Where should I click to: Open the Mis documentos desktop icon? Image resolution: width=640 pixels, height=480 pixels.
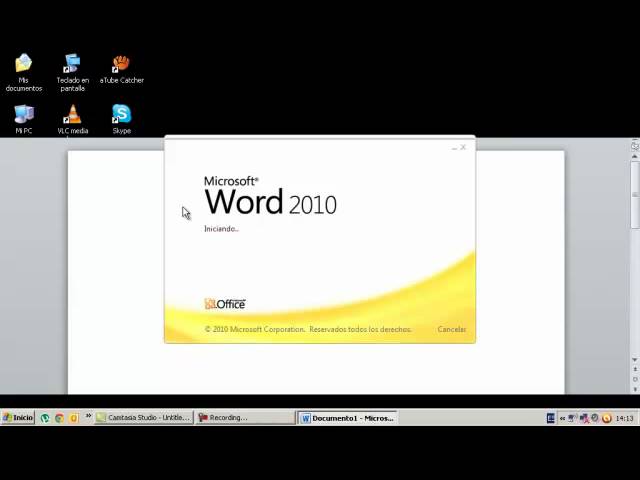coord(24,72)
